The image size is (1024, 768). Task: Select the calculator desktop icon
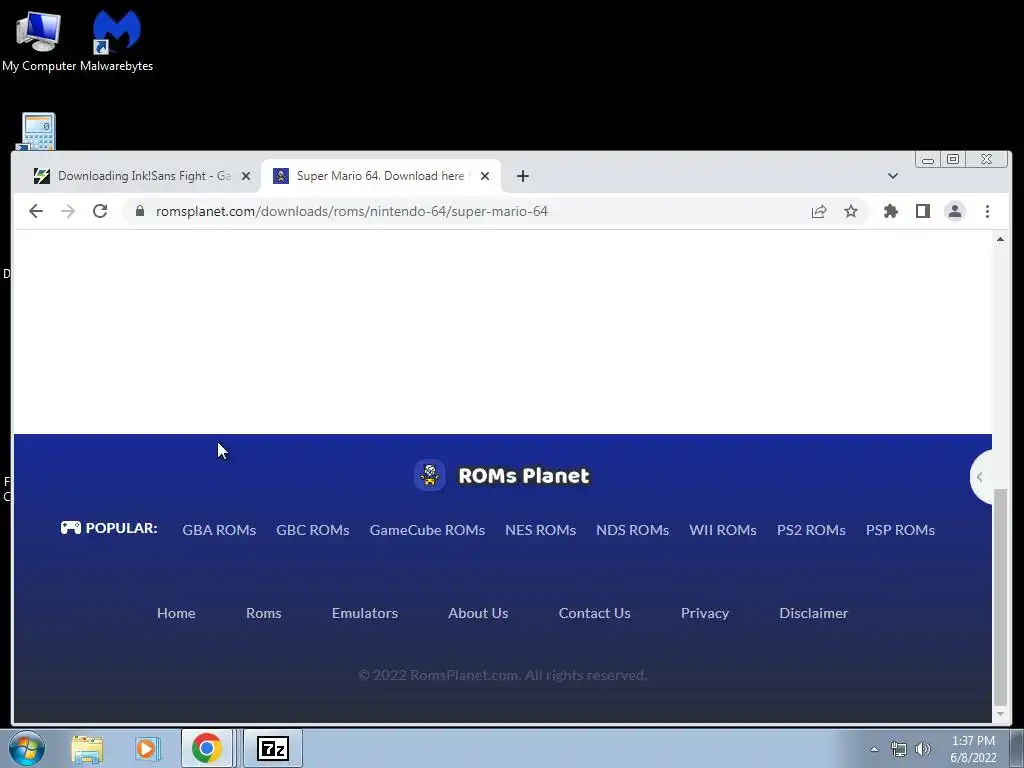(x=38, y=132)
